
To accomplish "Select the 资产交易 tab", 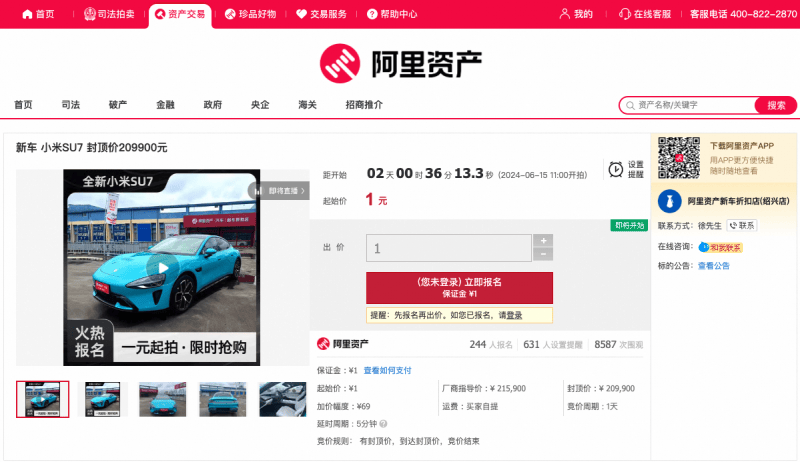I will tap(180, 14).
